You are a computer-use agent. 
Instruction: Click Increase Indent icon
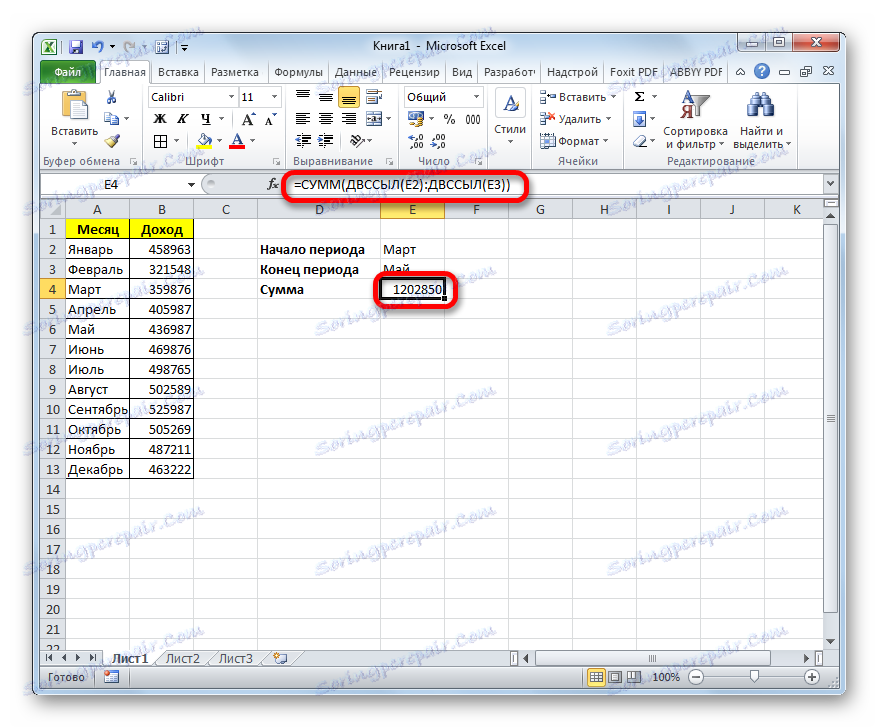pos(326,141)
